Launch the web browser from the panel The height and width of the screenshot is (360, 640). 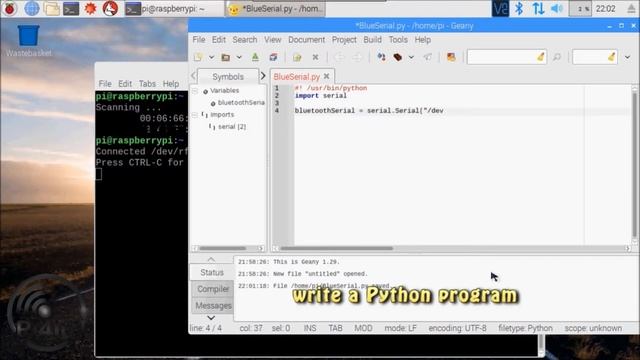point(31,8)
